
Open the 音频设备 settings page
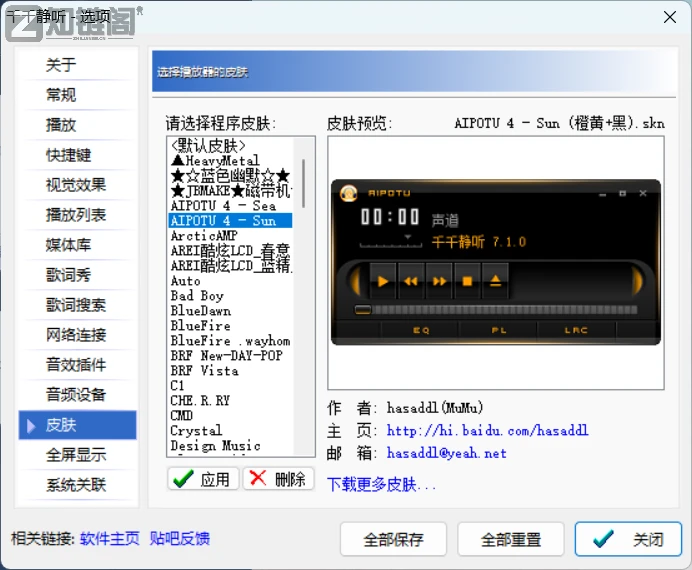click(78, 395)
